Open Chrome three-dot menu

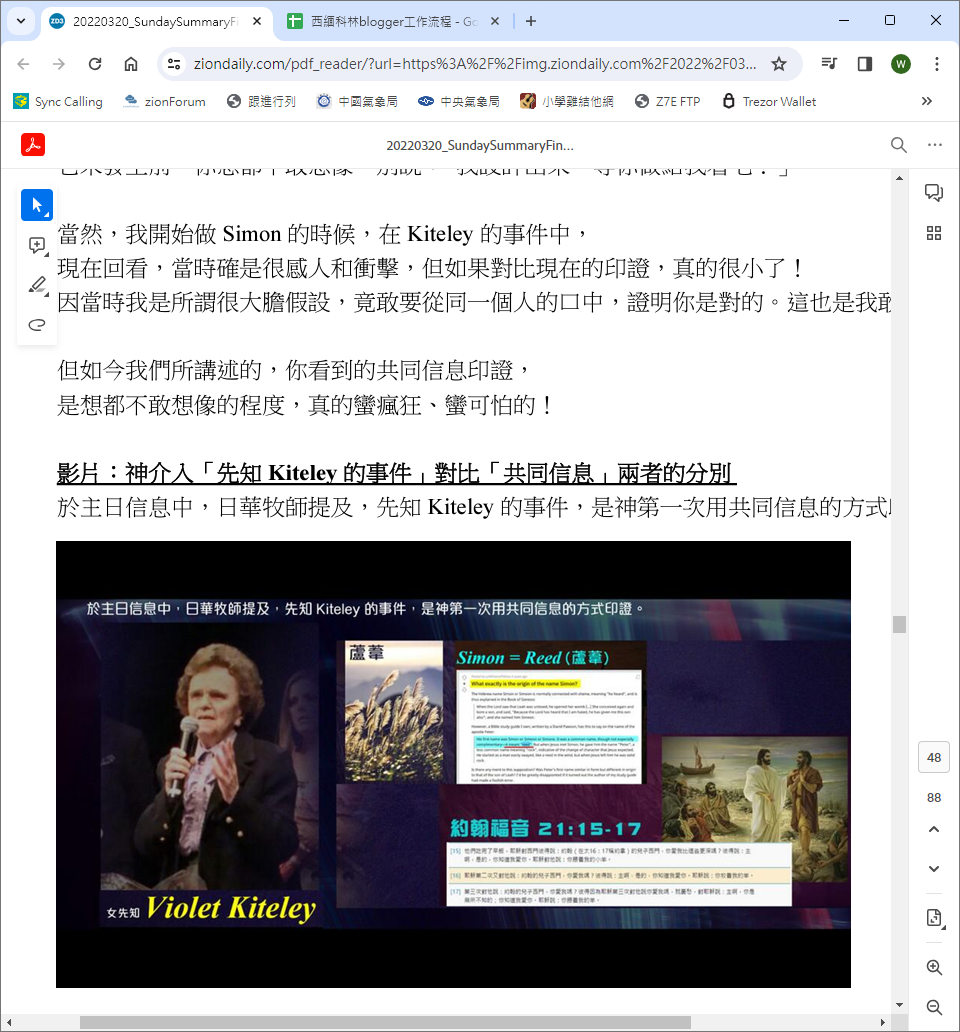[936, 64]
